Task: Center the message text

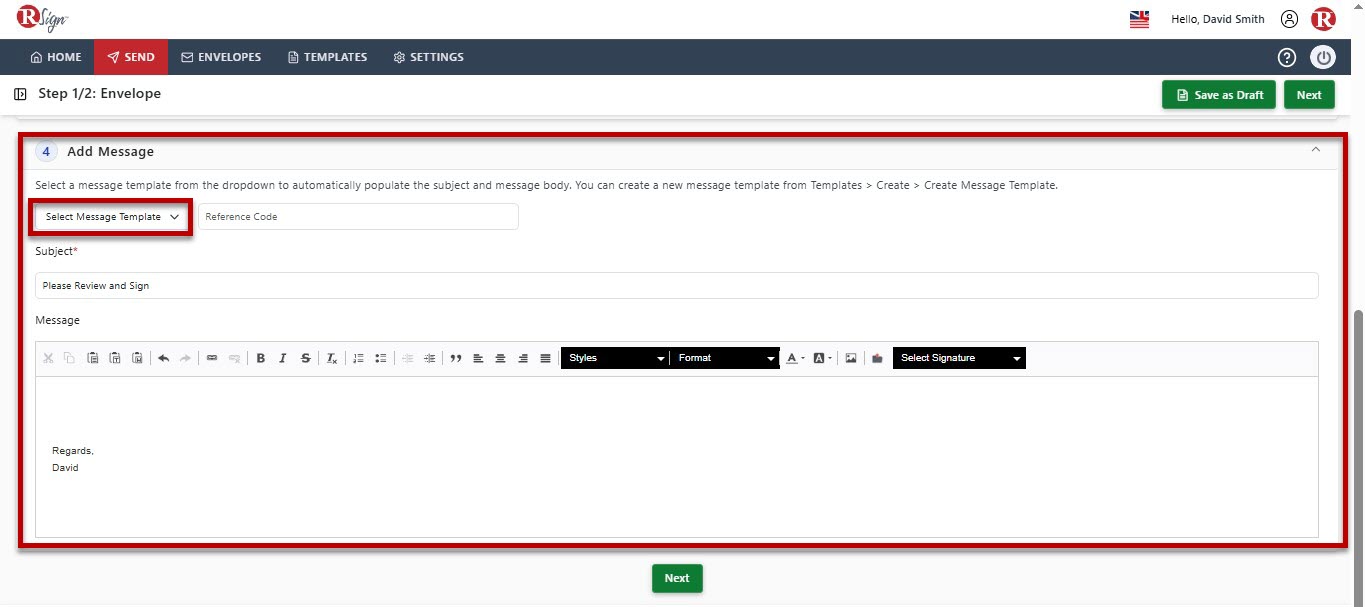Action: tap(500, 358)
